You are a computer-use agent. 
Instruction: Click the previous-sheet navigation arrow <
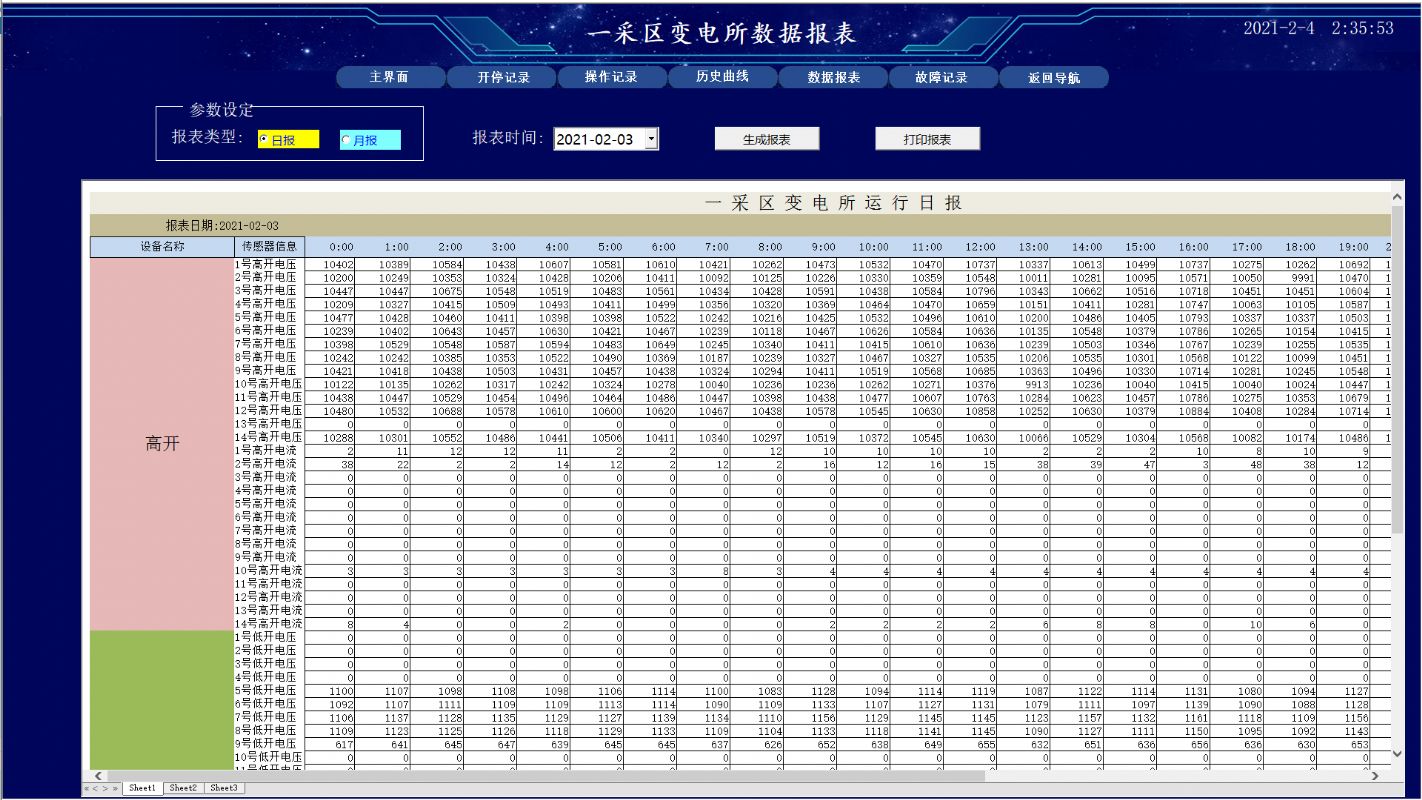tap(97, 788)
